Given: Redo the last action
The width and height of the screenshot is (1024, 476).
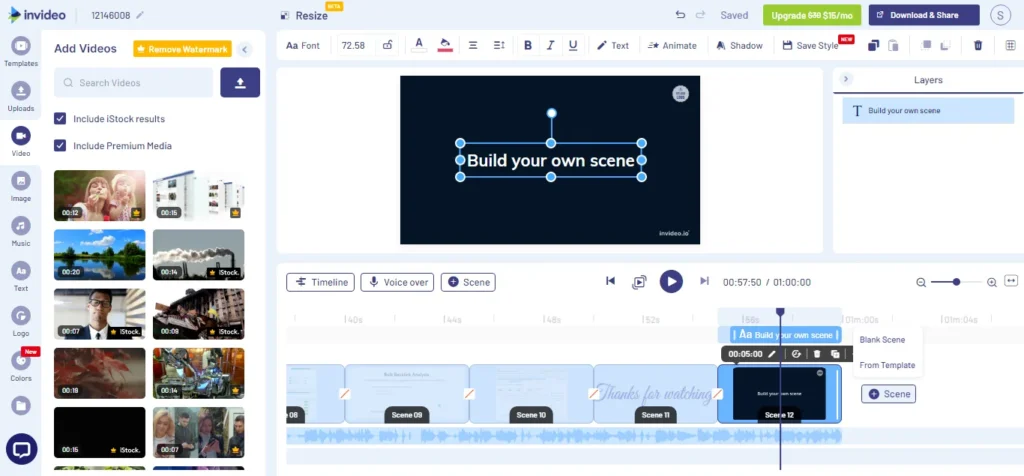Looking at the screenshot, I should [701, 15].
